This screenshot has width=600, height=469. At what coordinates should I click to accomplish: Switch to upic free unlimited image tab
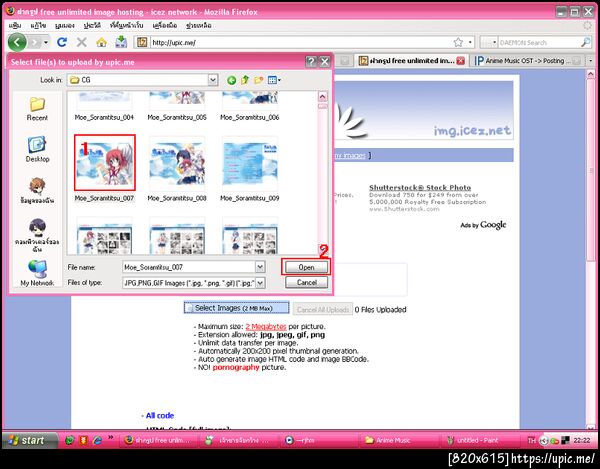pos(411,61)
